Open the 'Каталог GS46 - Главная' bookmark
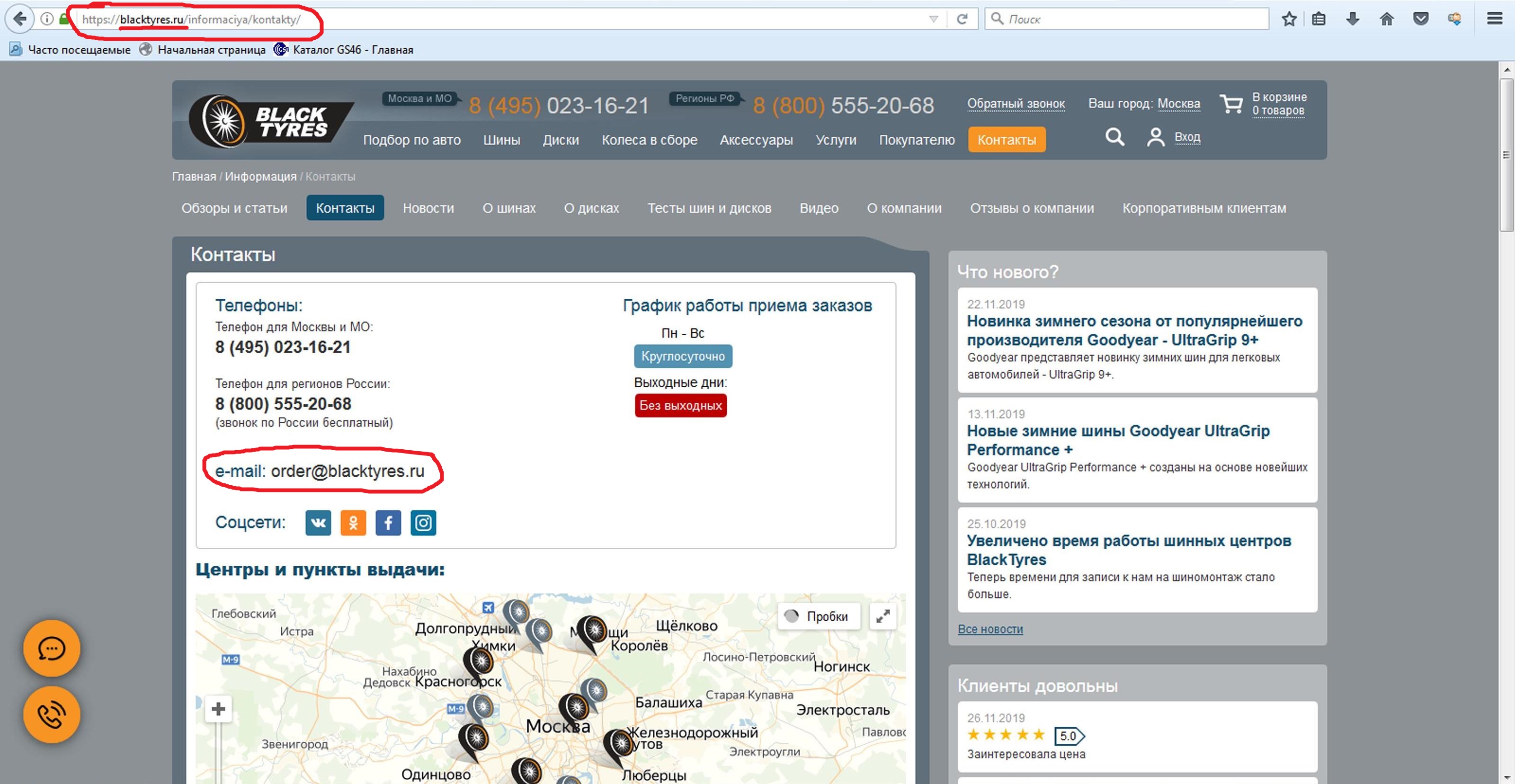The image size is (1515, 784). [343, 49]
